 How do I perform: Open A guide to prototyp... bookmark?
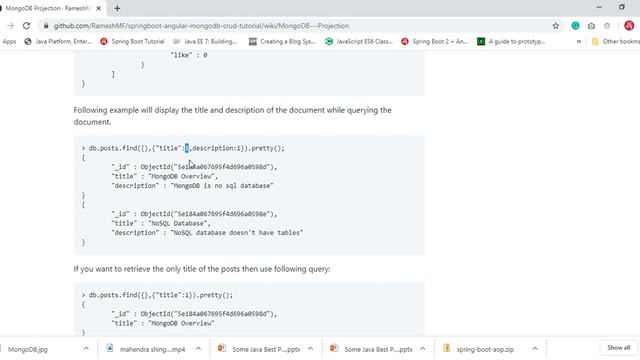pyautogui.click(x=511, y=41)
